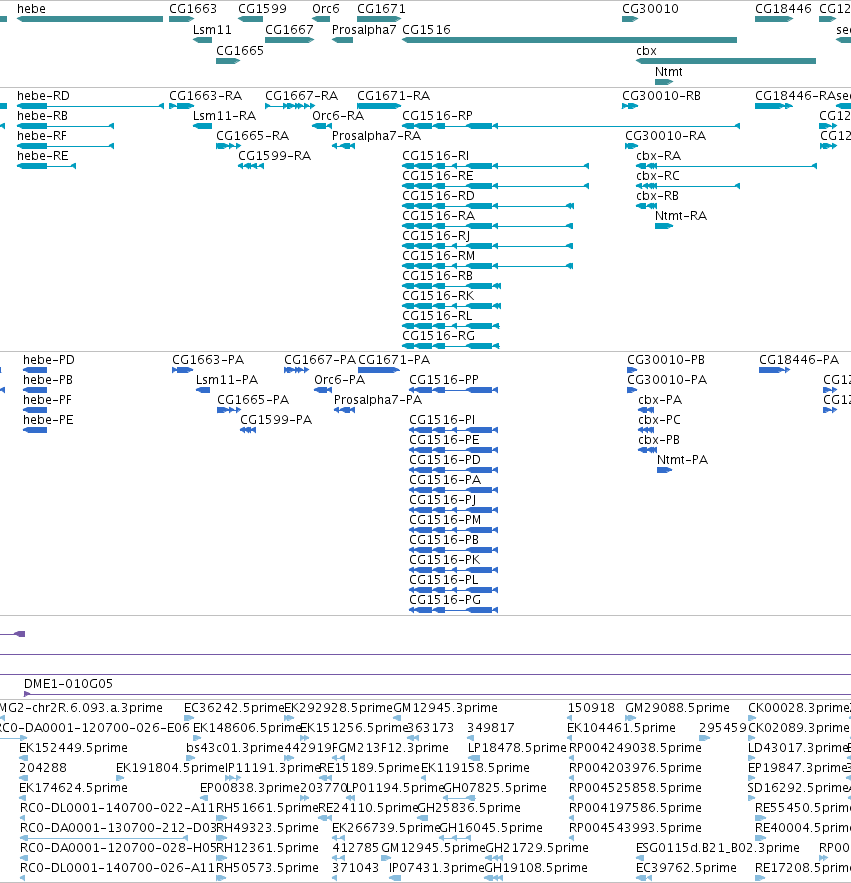Select the Ntmt-PA protein label
Image resolution: width=851 pixels, height=883 pixels.
[x=683, y=460]
